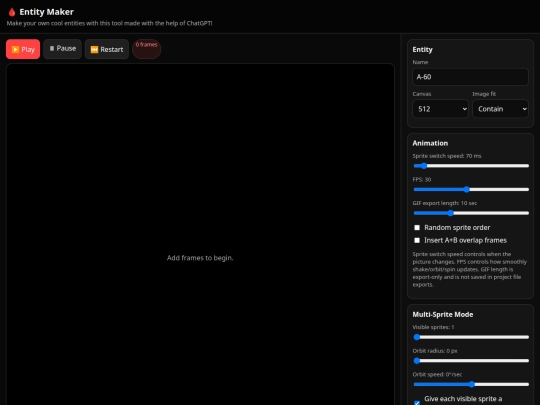Image resolution: width=540 pixels, height=405 pixels.
Task: Click the tool subtitle about ChatGPT
Action: [x=110, y=23]
